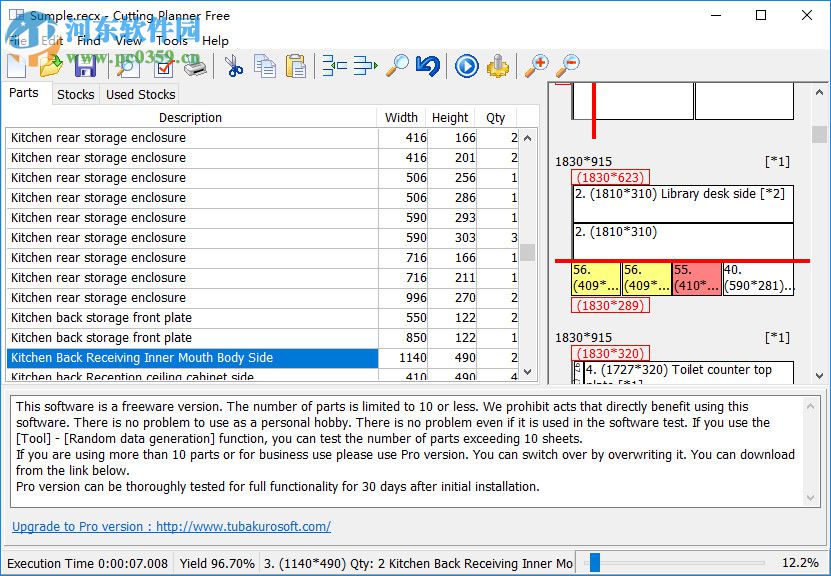
Task: Open the Find menu
Action: click(x=89, y=41)
